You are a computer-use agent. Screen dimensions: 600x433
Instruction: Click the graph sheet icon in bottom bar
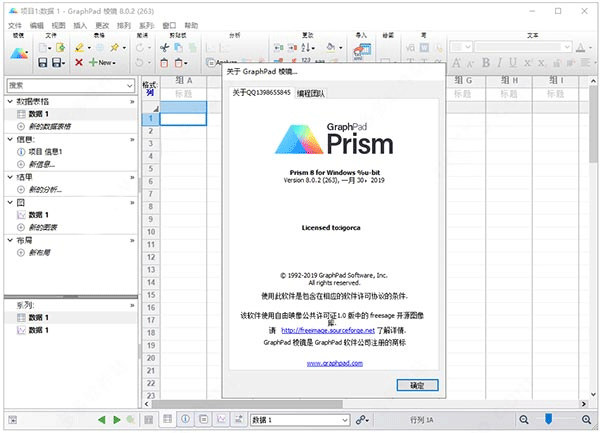pyautogui.click(x=222, y=419)
